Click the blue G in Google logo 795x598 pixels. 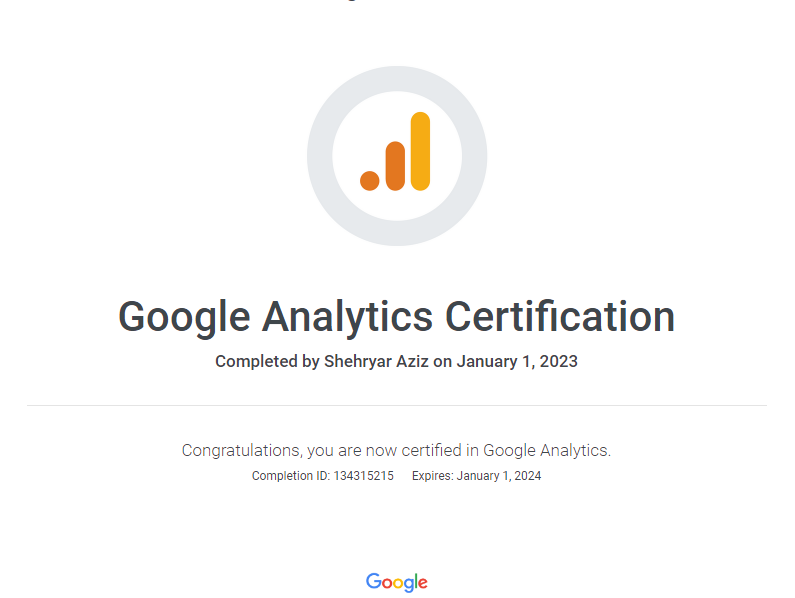pyautogui.click(x=374, y=581)
